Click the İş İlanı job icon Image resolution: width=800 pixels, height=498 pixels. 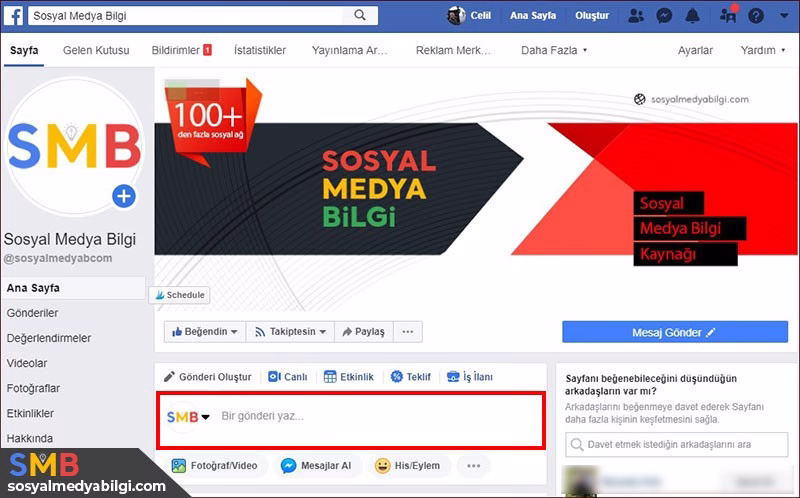tap(453, 377)
